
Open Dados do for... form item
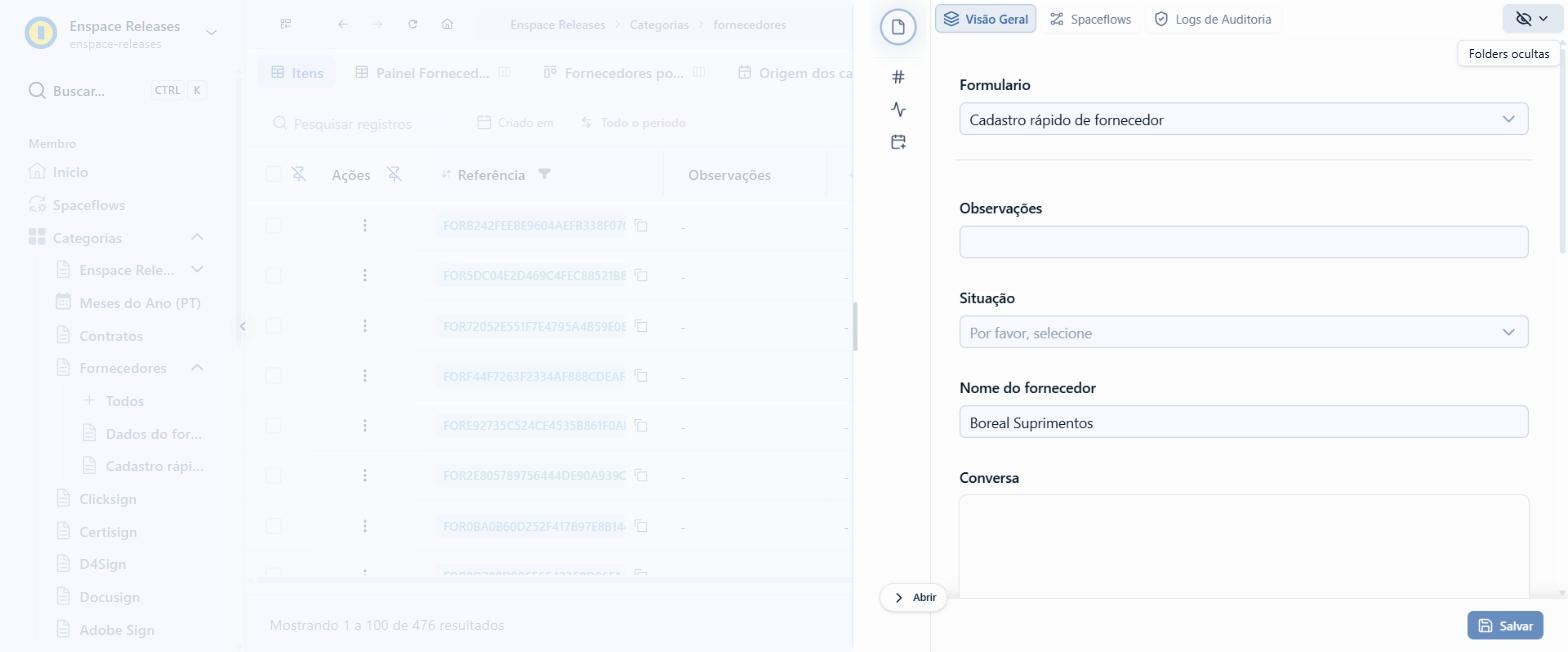pos(141,433)
